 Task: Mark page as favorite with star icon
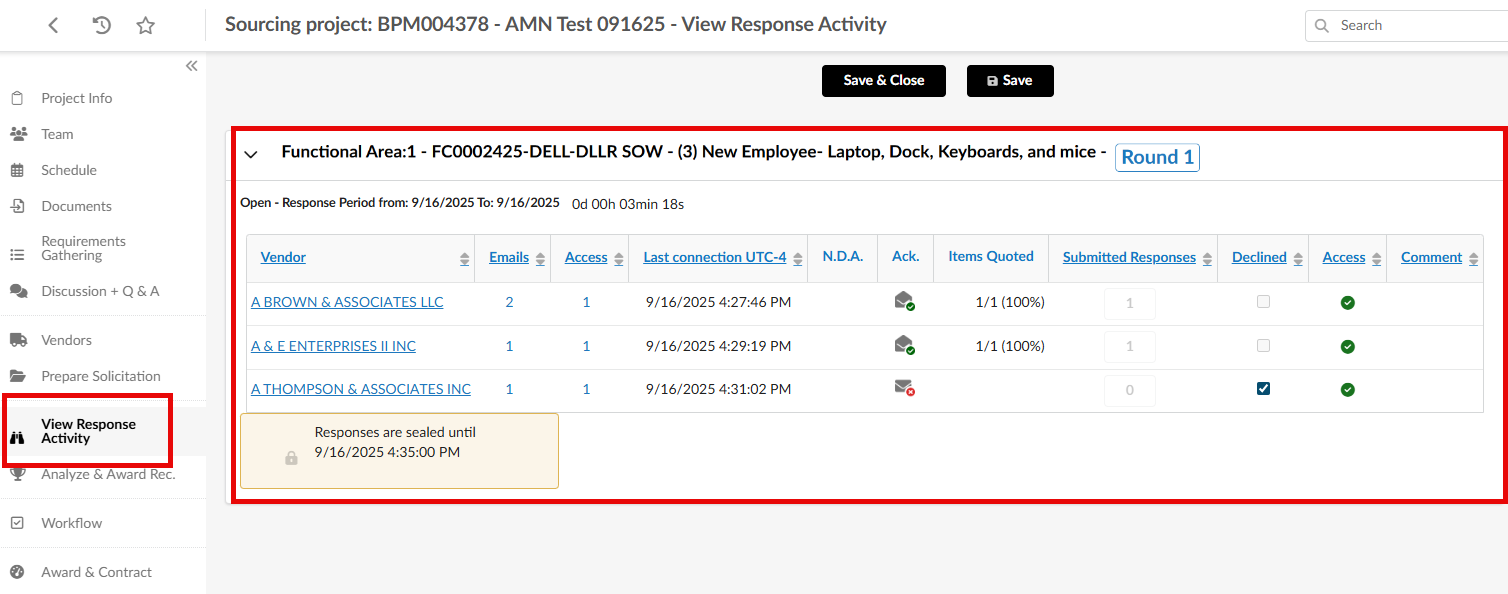pos(146,26)
